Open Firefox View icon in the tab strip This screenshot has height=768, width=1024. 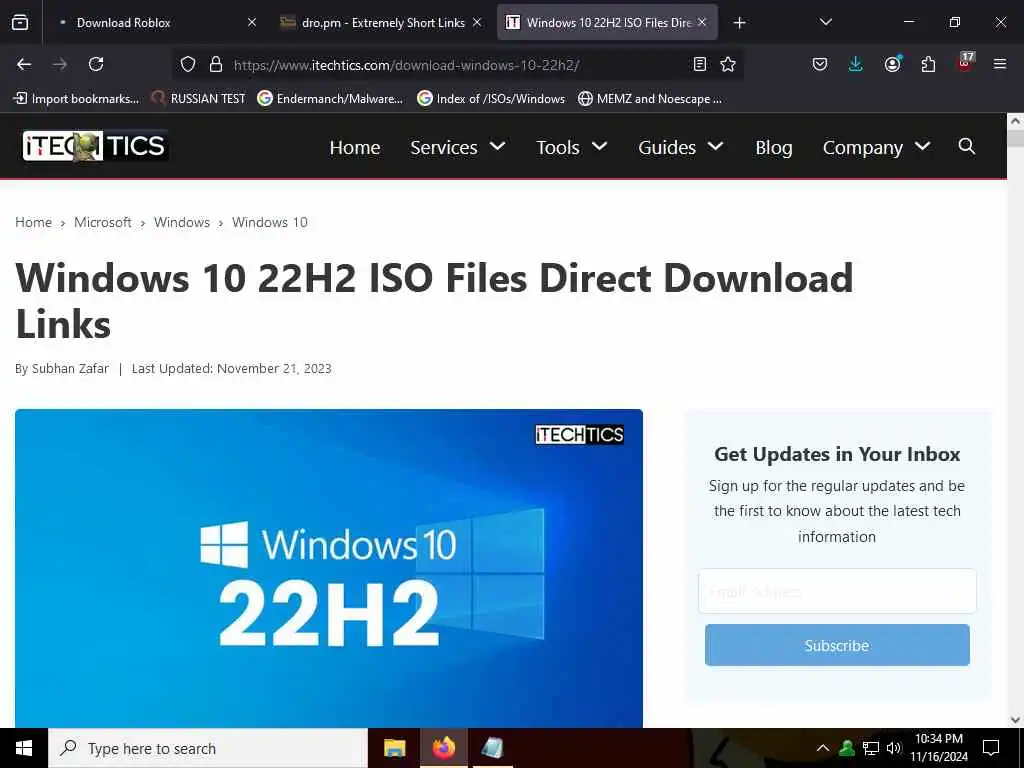(20, 23)
